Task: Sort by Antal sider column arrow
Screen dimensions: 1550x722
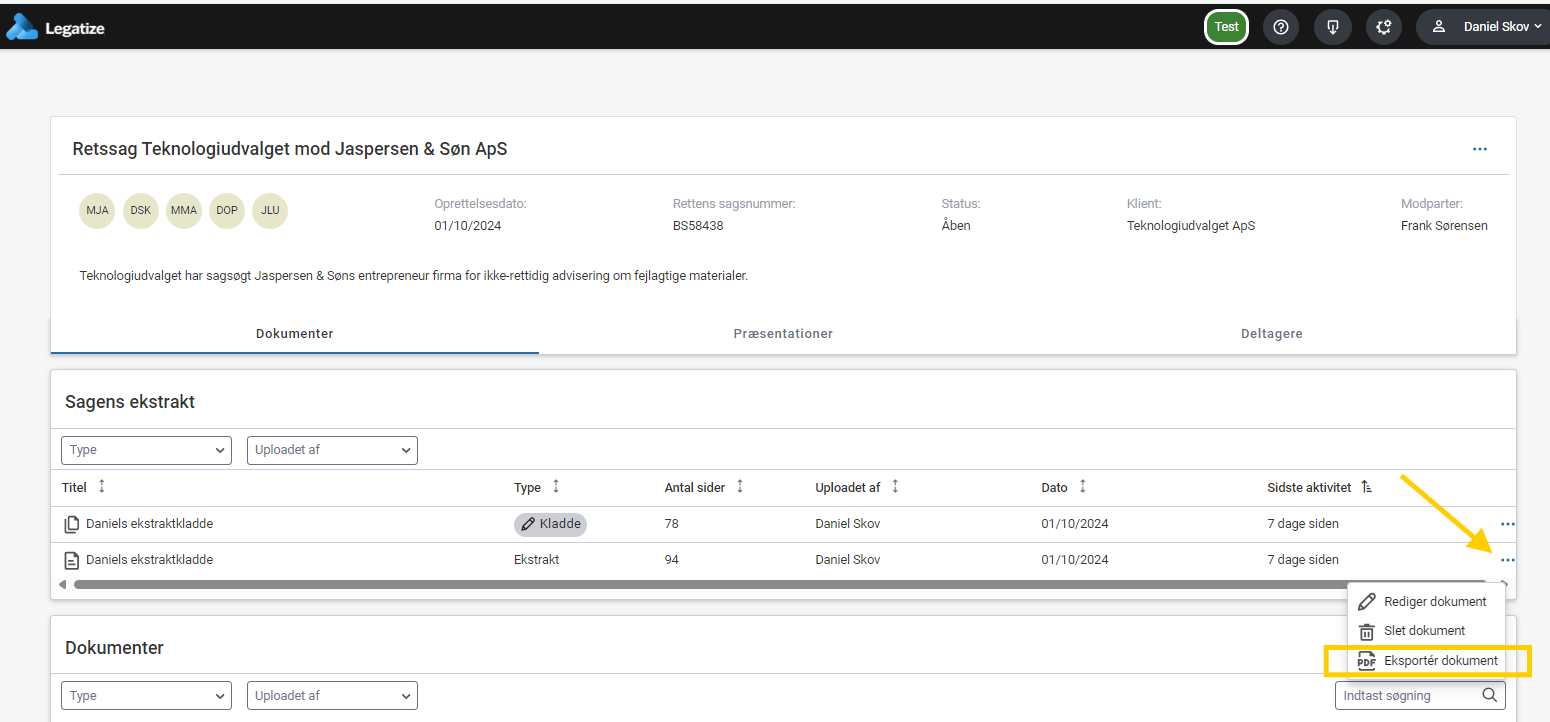Action: tap(740, 487)
